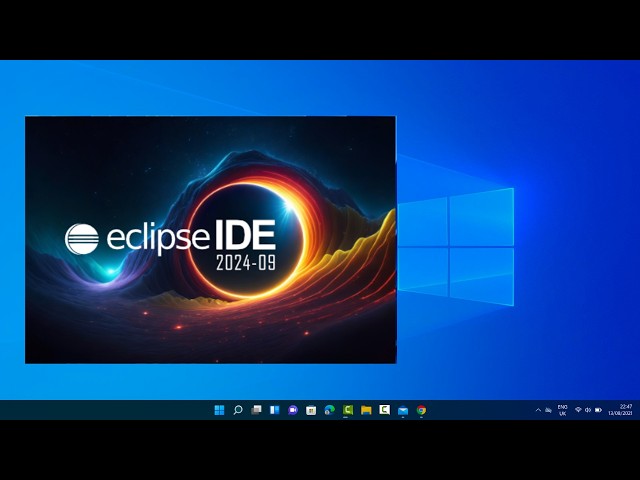Open the Windows Start menu

pyautogui.click(x=219, y=410)
